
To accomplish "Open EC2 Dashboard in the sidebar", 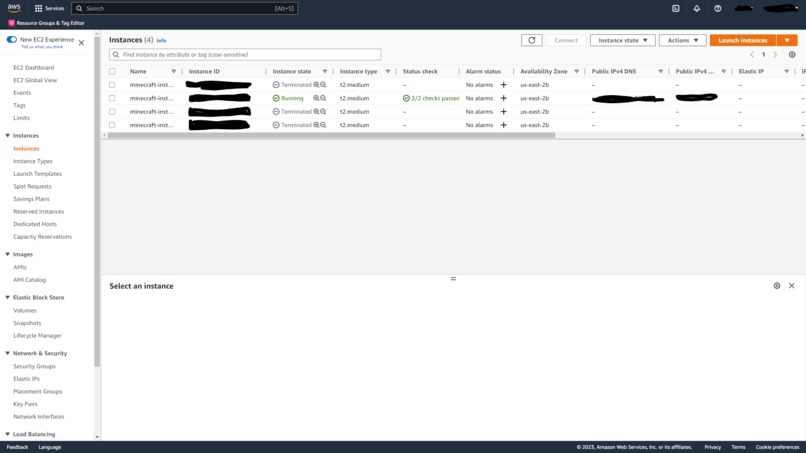I will (33, 67).
